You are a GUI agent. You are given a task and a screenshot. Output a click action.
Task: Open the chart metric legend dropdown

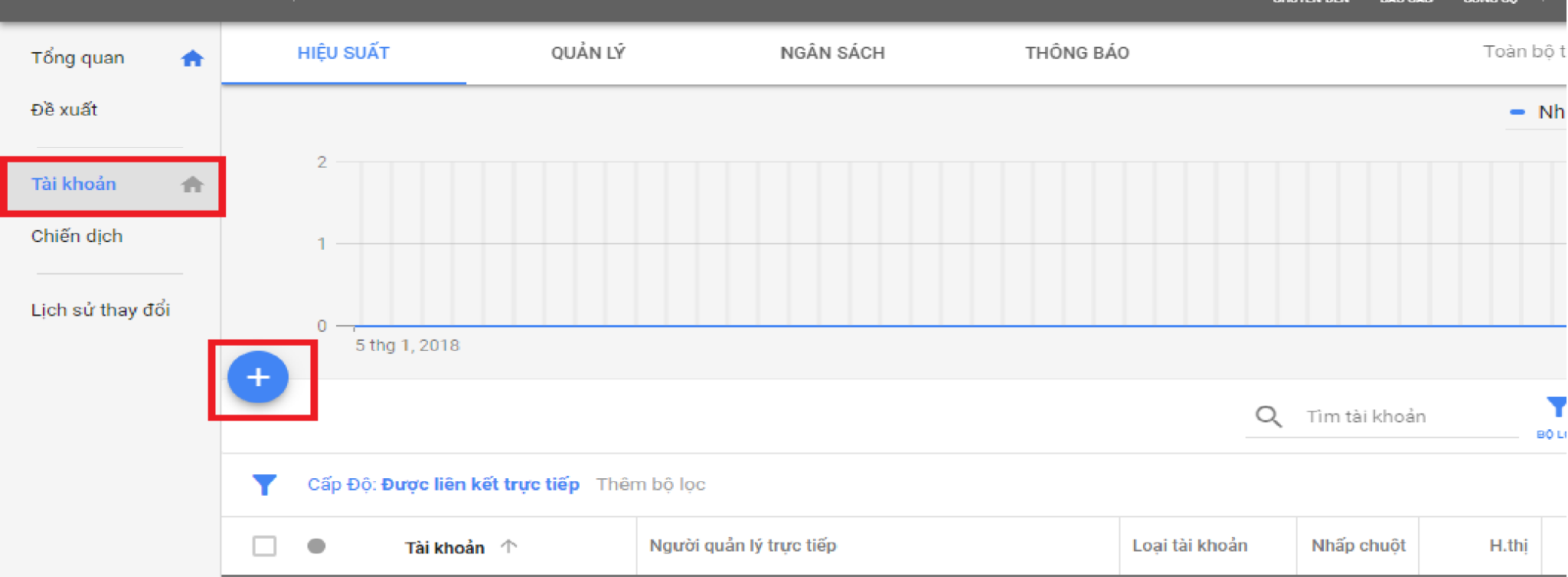point(1539,113)
